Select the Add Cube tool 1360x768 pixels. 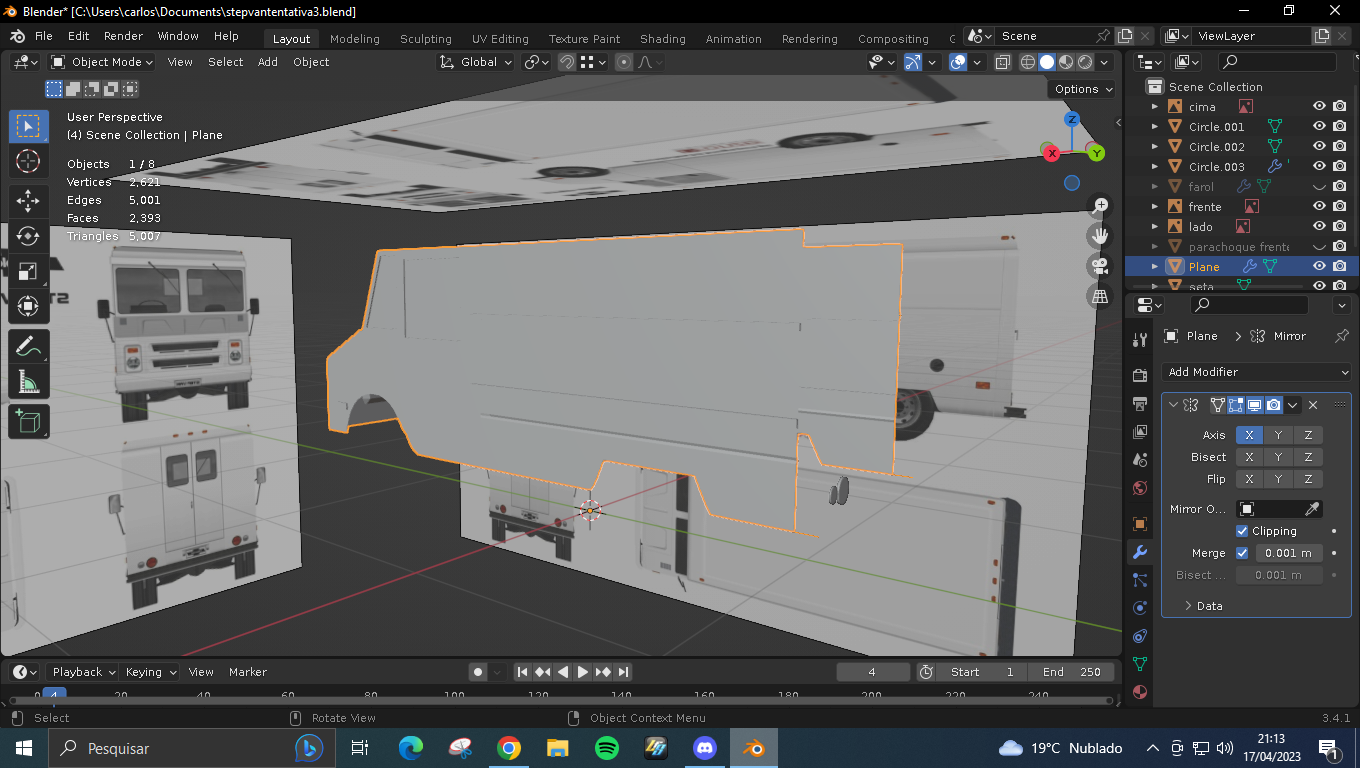[x=28, y=422]
